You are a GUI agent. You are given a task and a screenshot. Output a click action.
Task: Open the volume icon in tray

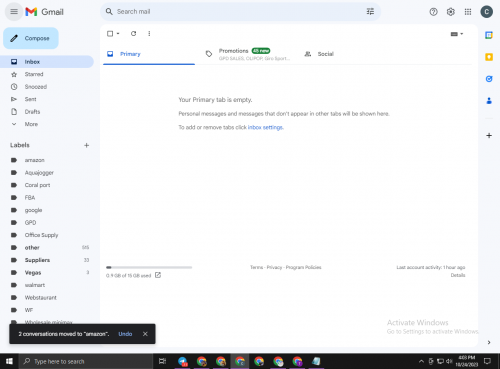click(449, 361)
